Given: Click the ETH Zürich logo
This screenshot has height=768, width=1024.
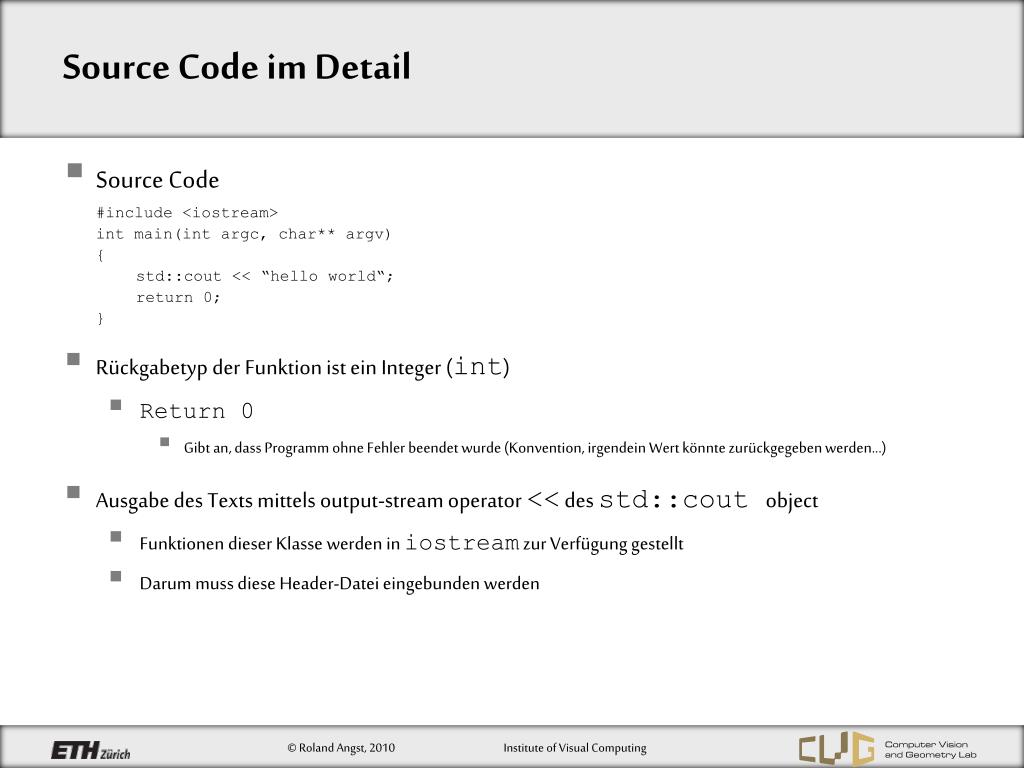Looking at the screenshot, I should point(91,751).
